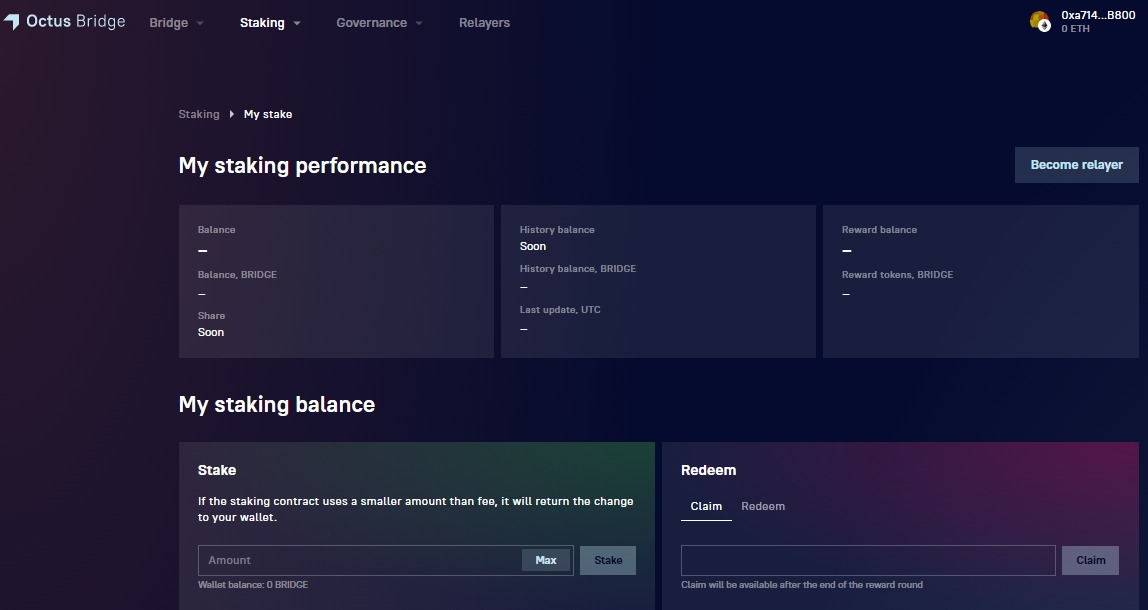Viewport: 1148px width, 610px height.
Task: Click the Balance, BRIDGE label
Action: point(237,275)
